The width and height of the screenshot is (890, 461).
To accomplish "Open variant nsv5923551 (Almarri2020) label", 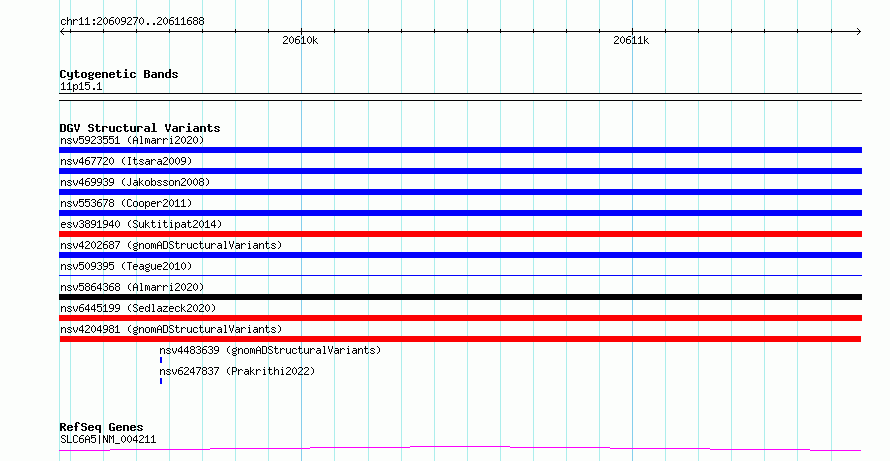I will [132, 140].
